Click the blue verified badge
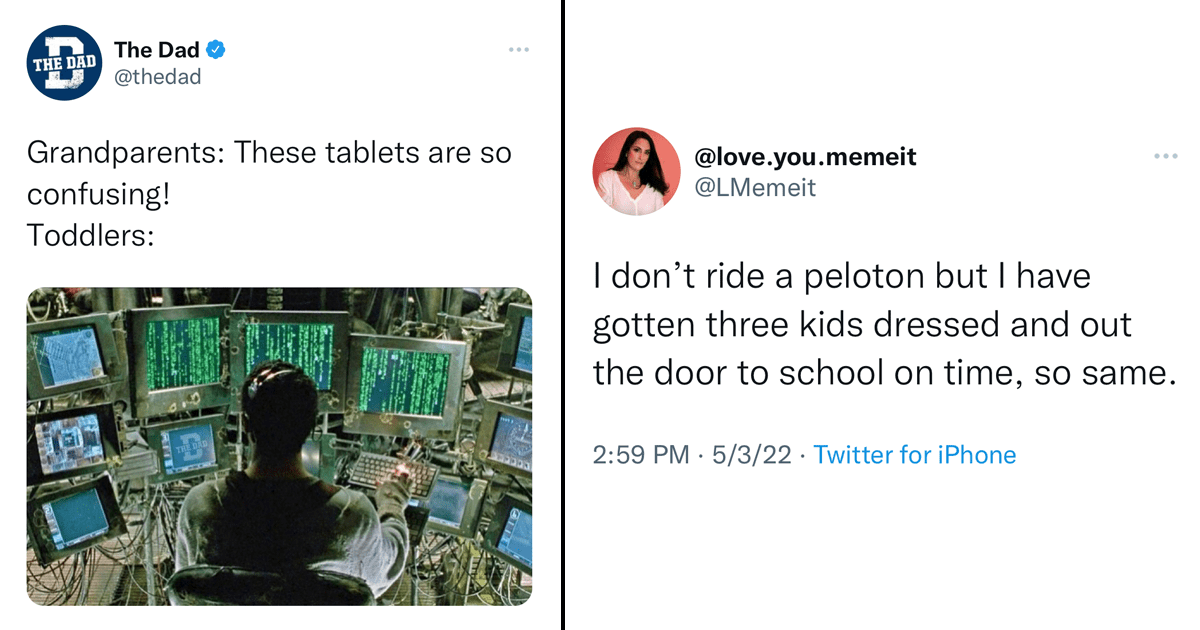The width and height of the screenshot is (1200, 630). pos(215,50)
